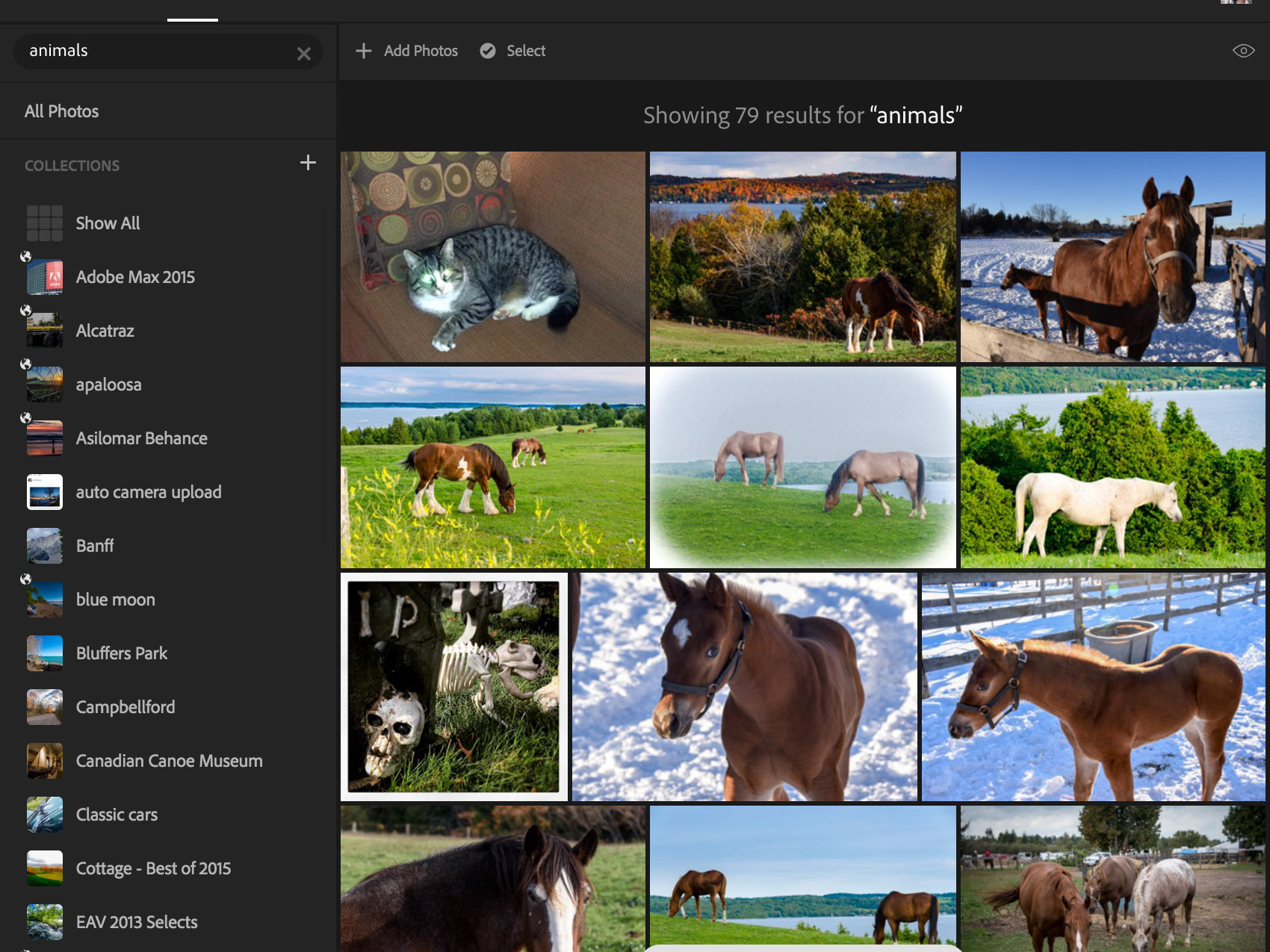Screen dimensions: 1270x952
Task: Click the Banff collection thumbnail icon
Action: pos(45,546)
